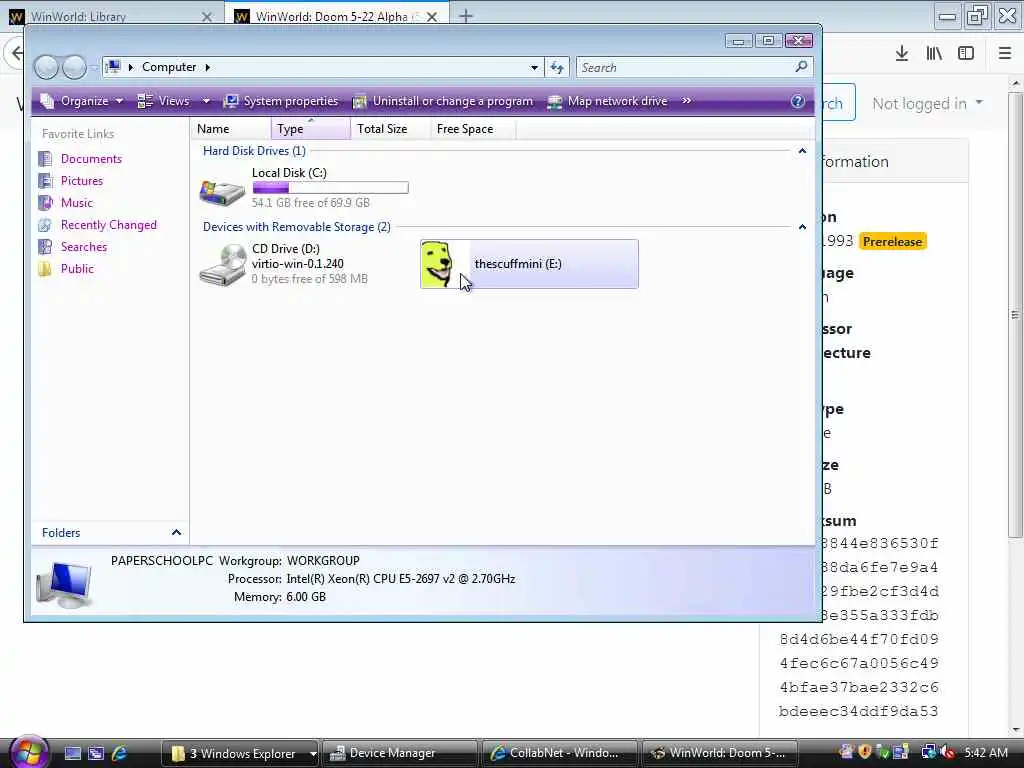Switch to Device Manager in taskbar
1024x768 pixels.
(398, 754)
